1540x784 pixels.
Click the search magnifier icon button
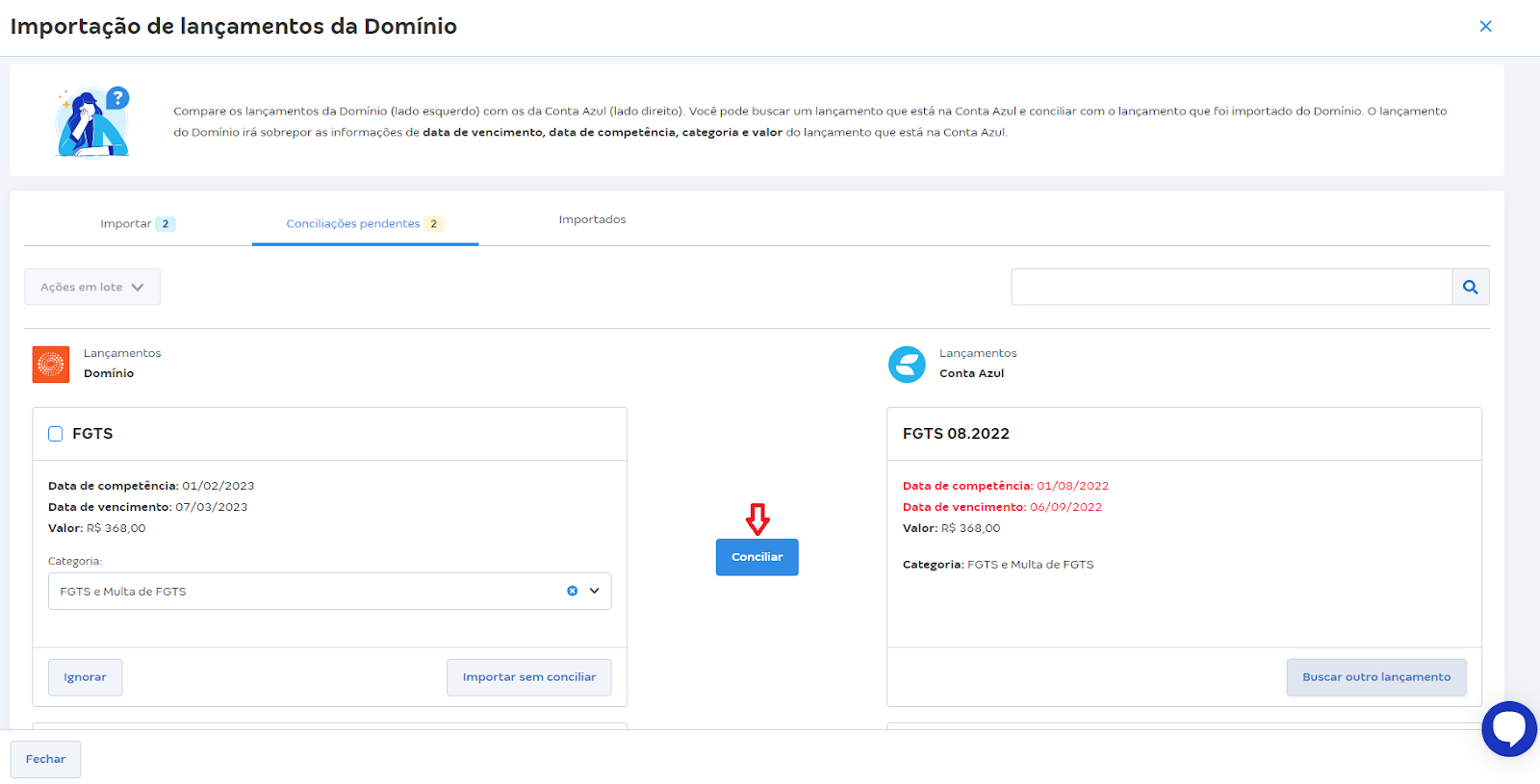point(1470,287)
